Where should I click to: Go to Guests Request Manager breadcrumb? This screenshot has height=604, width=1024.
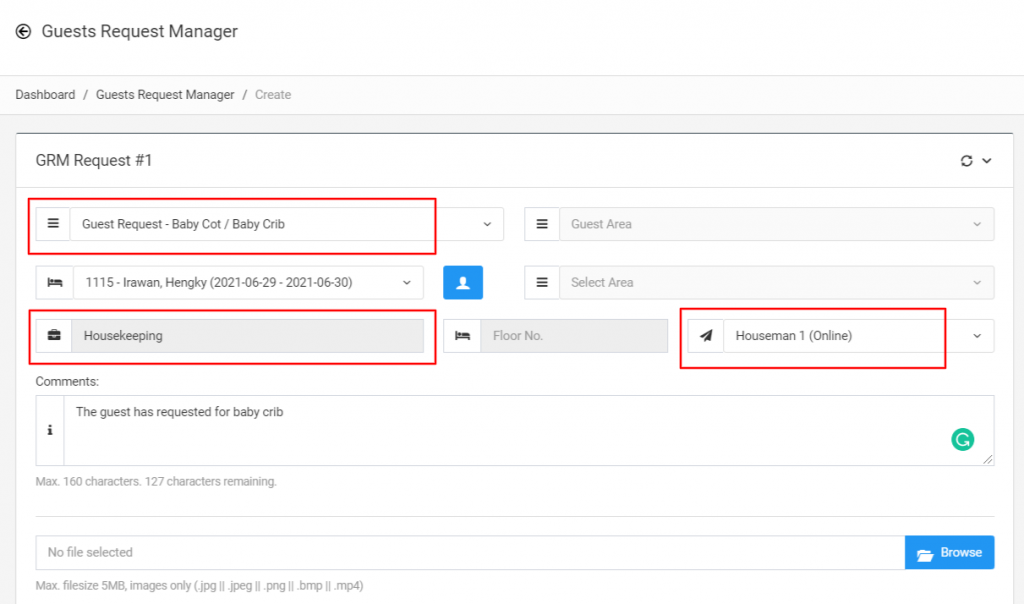click(x=165, y=95)
